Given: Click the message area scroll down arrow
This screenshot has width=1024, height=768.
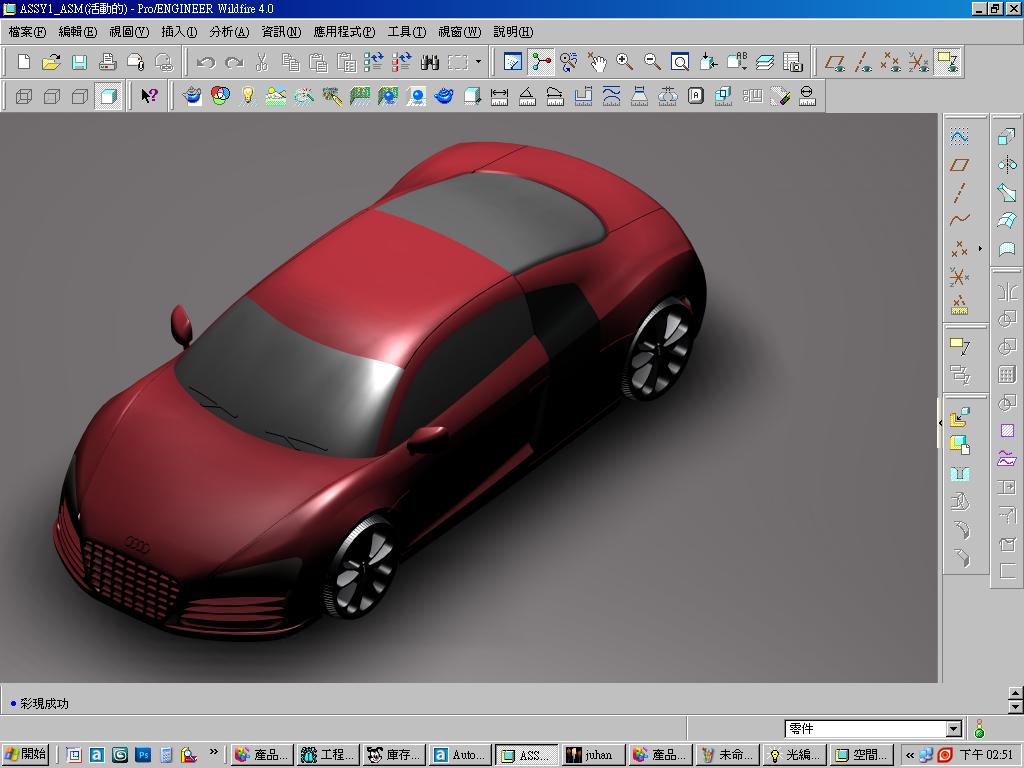Looking at the screenshot, I should (1016, 707).
